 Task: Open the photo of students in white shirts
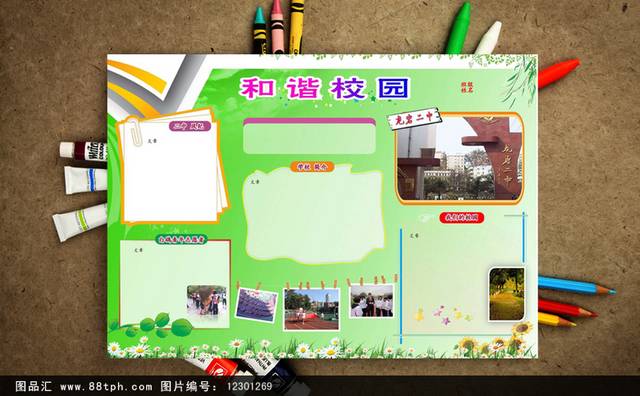coord(371,300)
